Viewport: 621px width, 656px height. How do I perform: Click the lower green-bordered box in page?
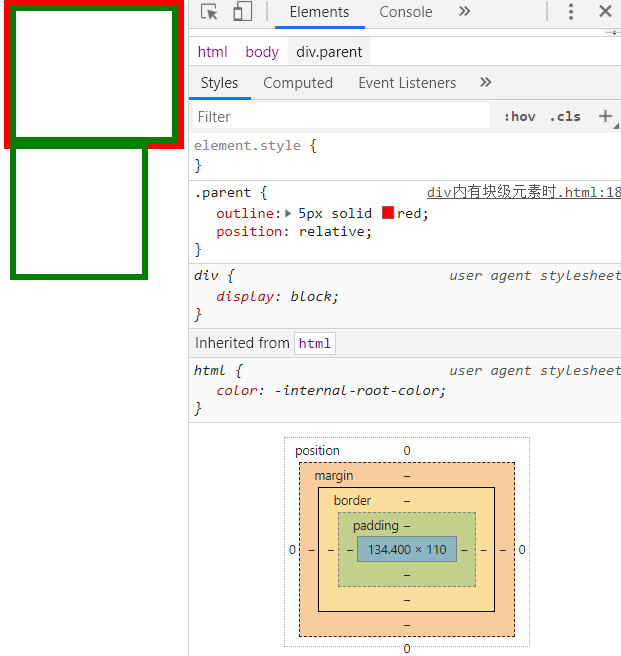(79, 212)
